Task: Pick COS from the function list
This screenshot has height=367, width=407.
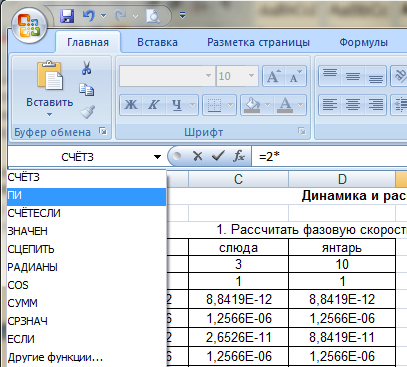Action: pyautogui.click(x=86, y=285)
